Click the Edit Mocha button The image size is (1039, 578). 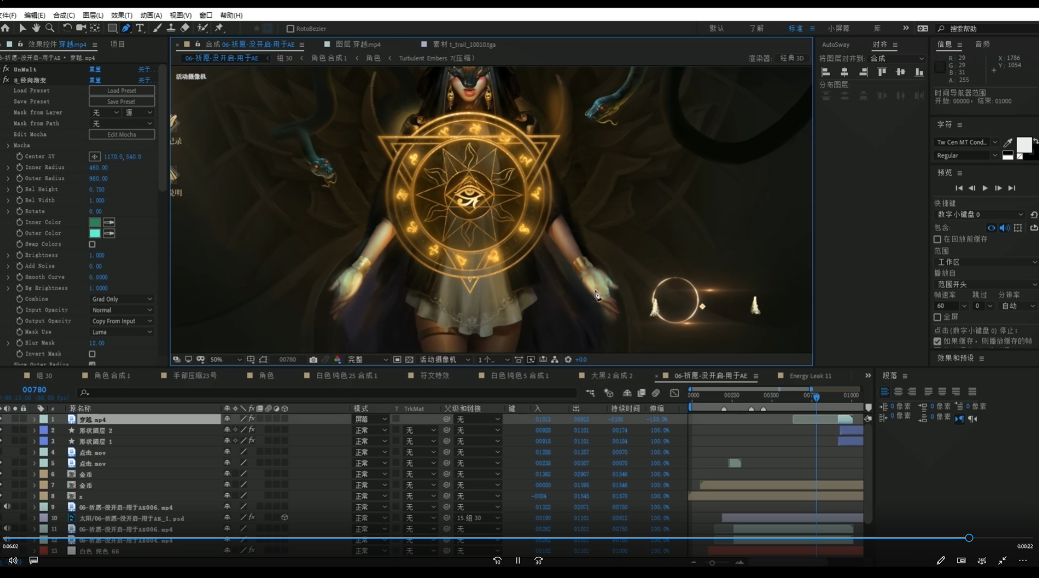coord(122,135)
